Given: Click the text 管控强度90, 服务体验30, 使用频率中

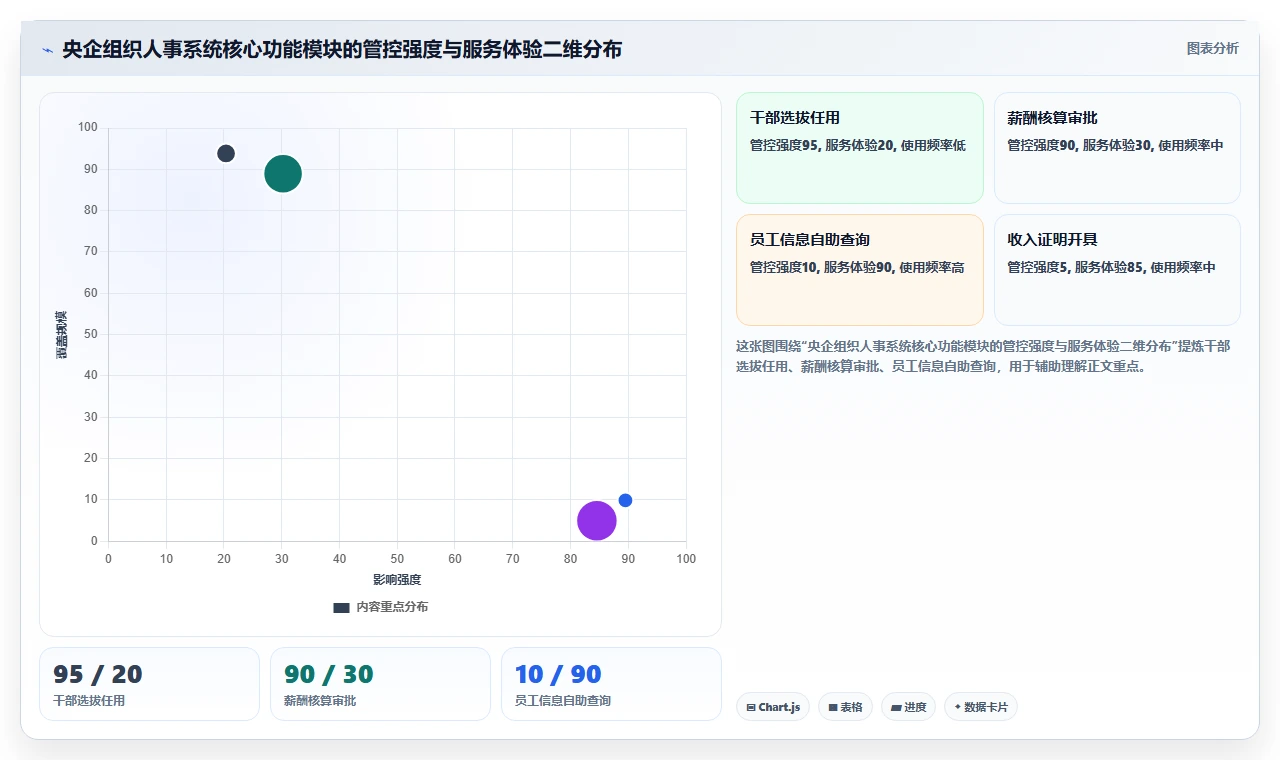Looking at the screenshot, I should pos(1115,145).
